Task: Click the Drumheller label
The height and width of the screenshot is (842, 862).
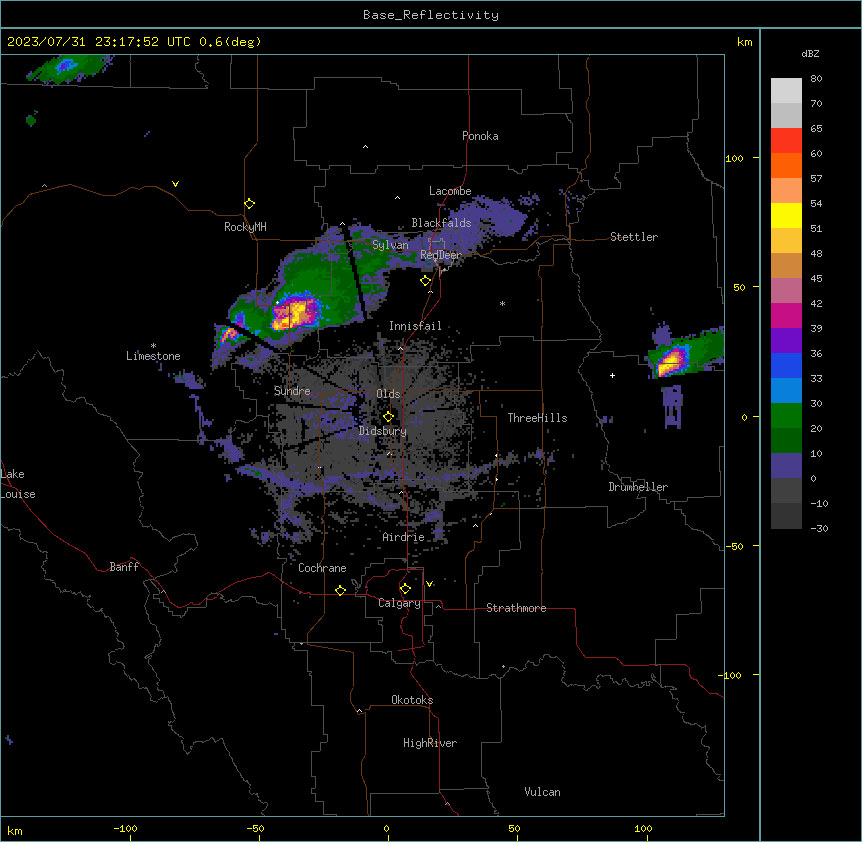Action: tap(638, 487)
